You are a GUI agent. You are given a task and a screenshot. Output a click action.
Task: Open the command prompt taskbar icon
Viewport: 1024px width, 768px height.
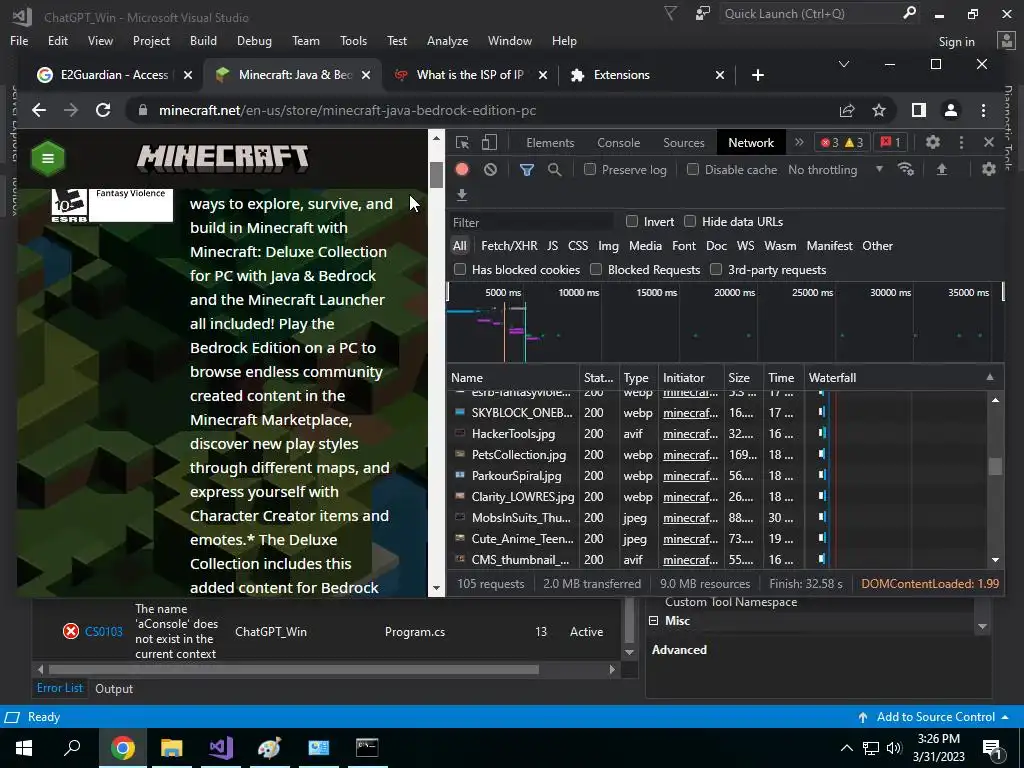coord(367,748)
